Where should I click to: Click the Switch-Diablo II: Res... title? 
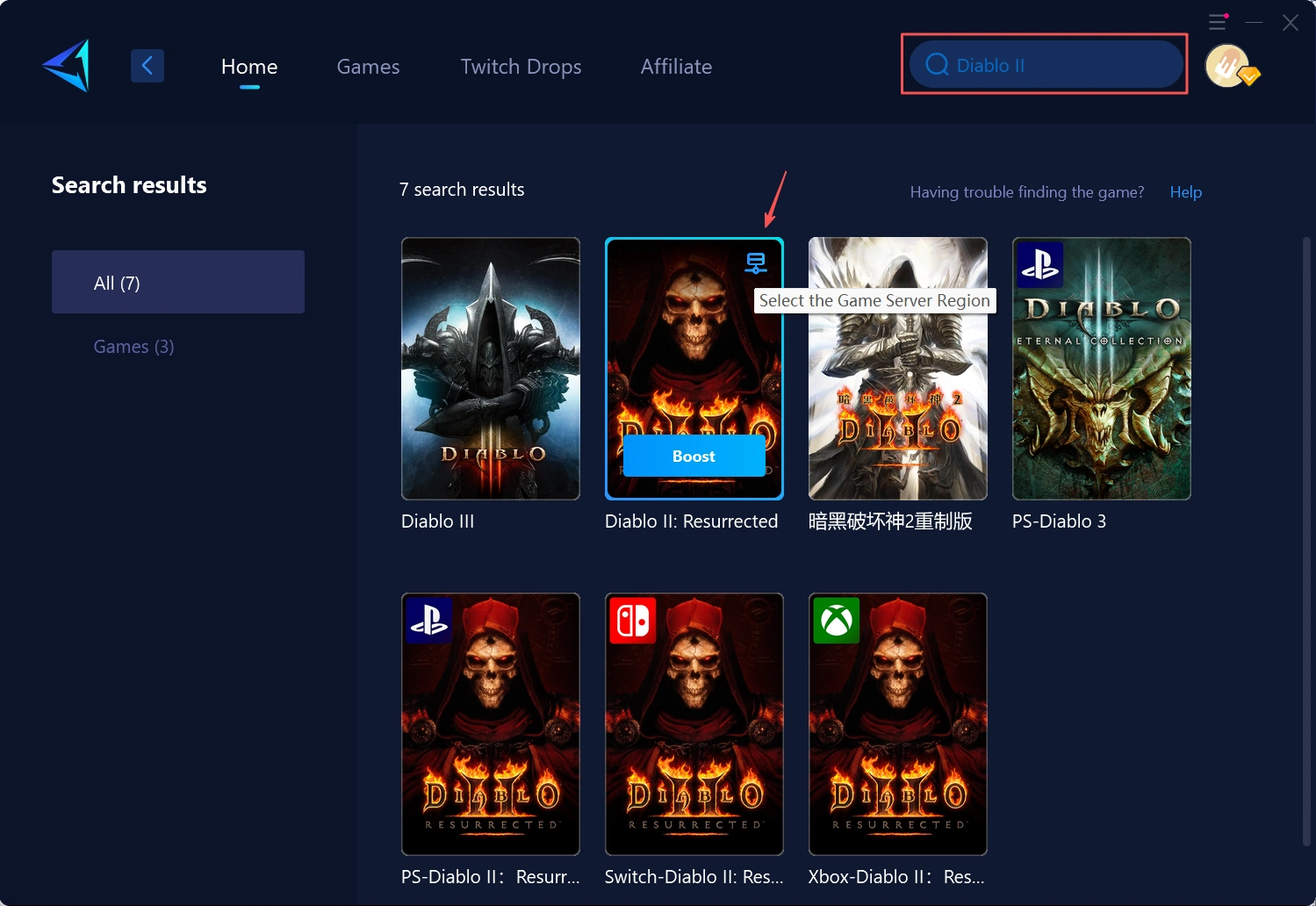(x=694, y=877)
